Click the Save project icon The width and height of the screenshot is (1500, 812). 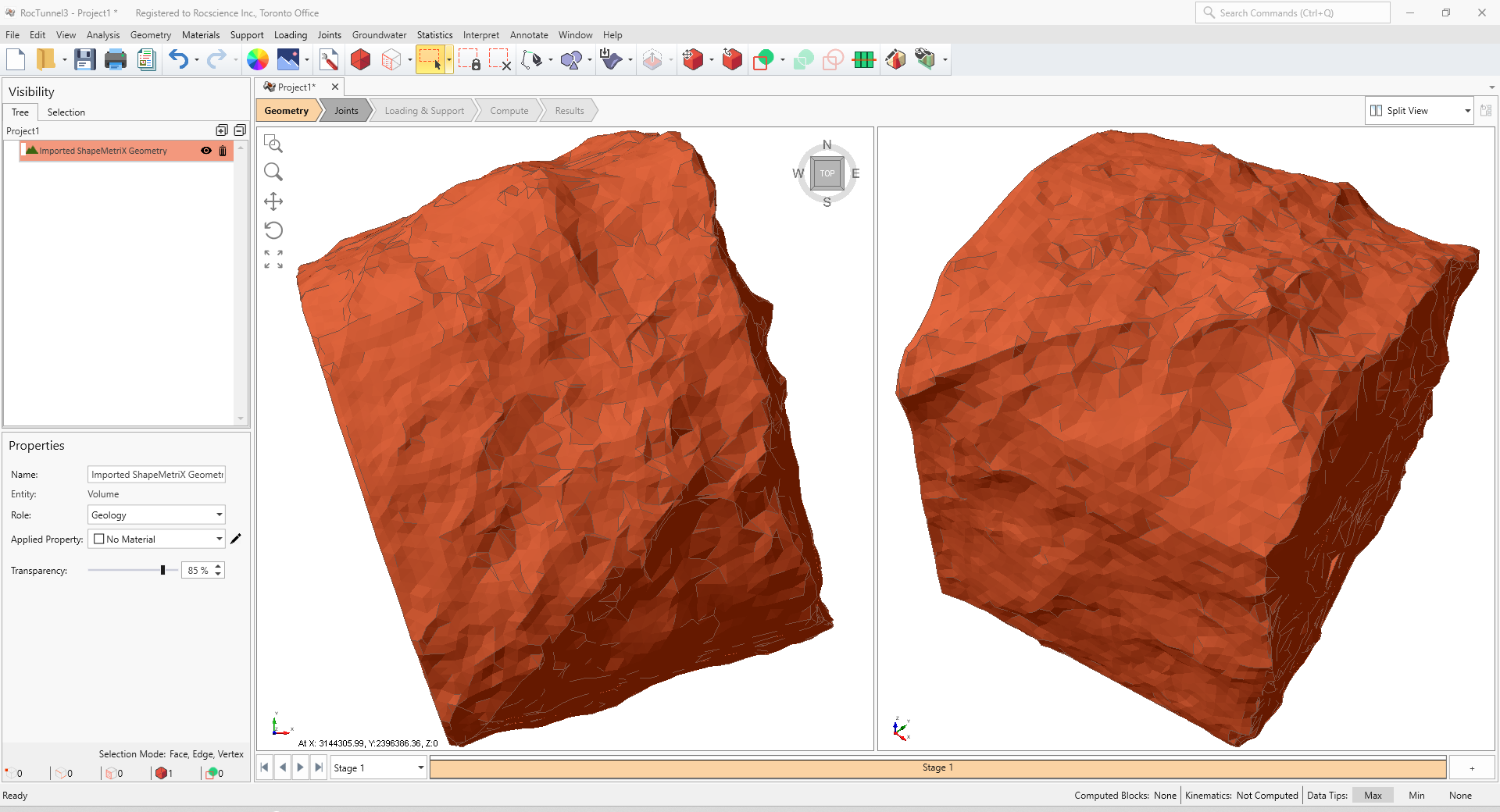click(x=84, y=59)
